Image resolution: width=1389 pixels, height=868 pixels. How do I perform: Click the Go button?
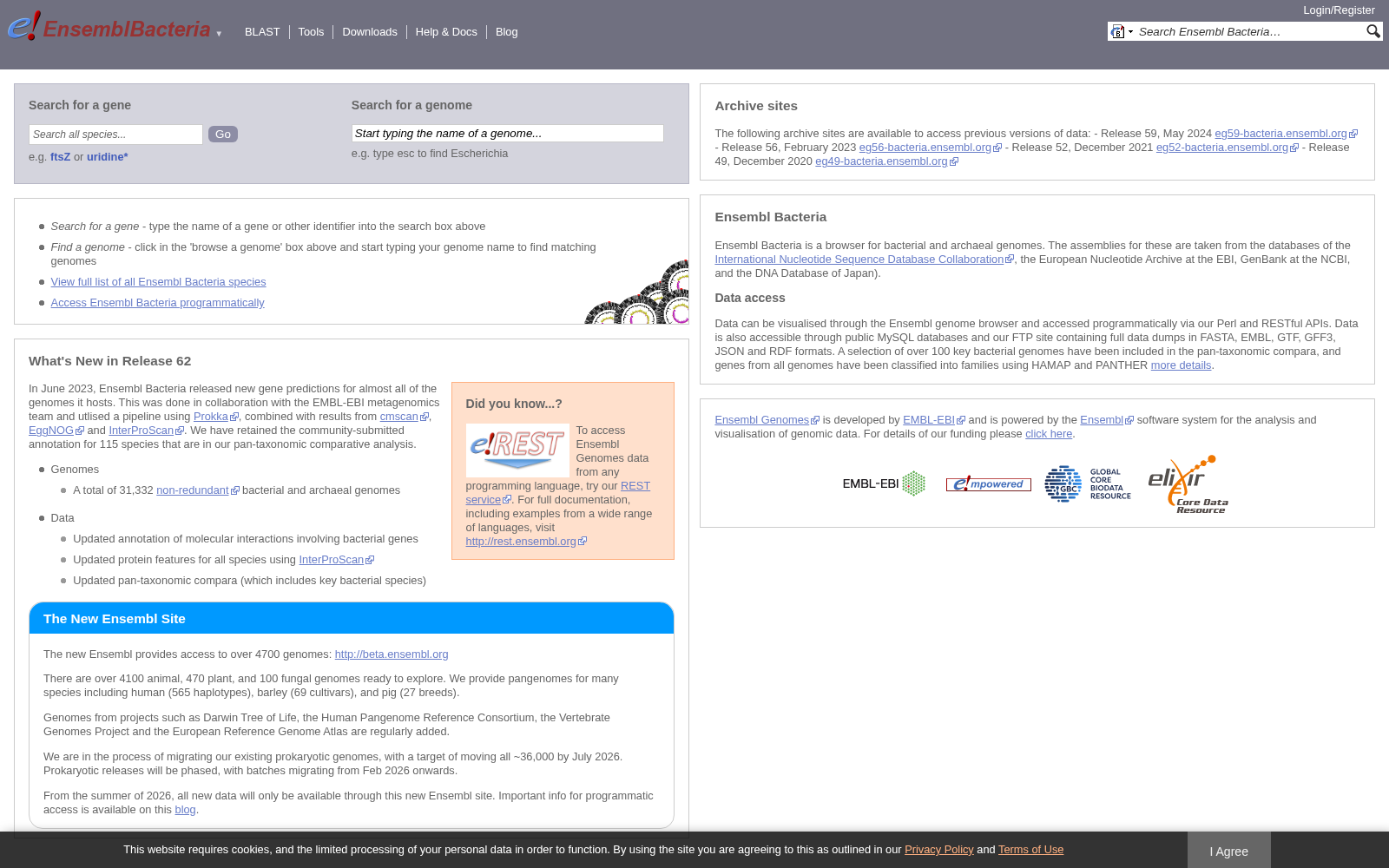tap(223, 135)
